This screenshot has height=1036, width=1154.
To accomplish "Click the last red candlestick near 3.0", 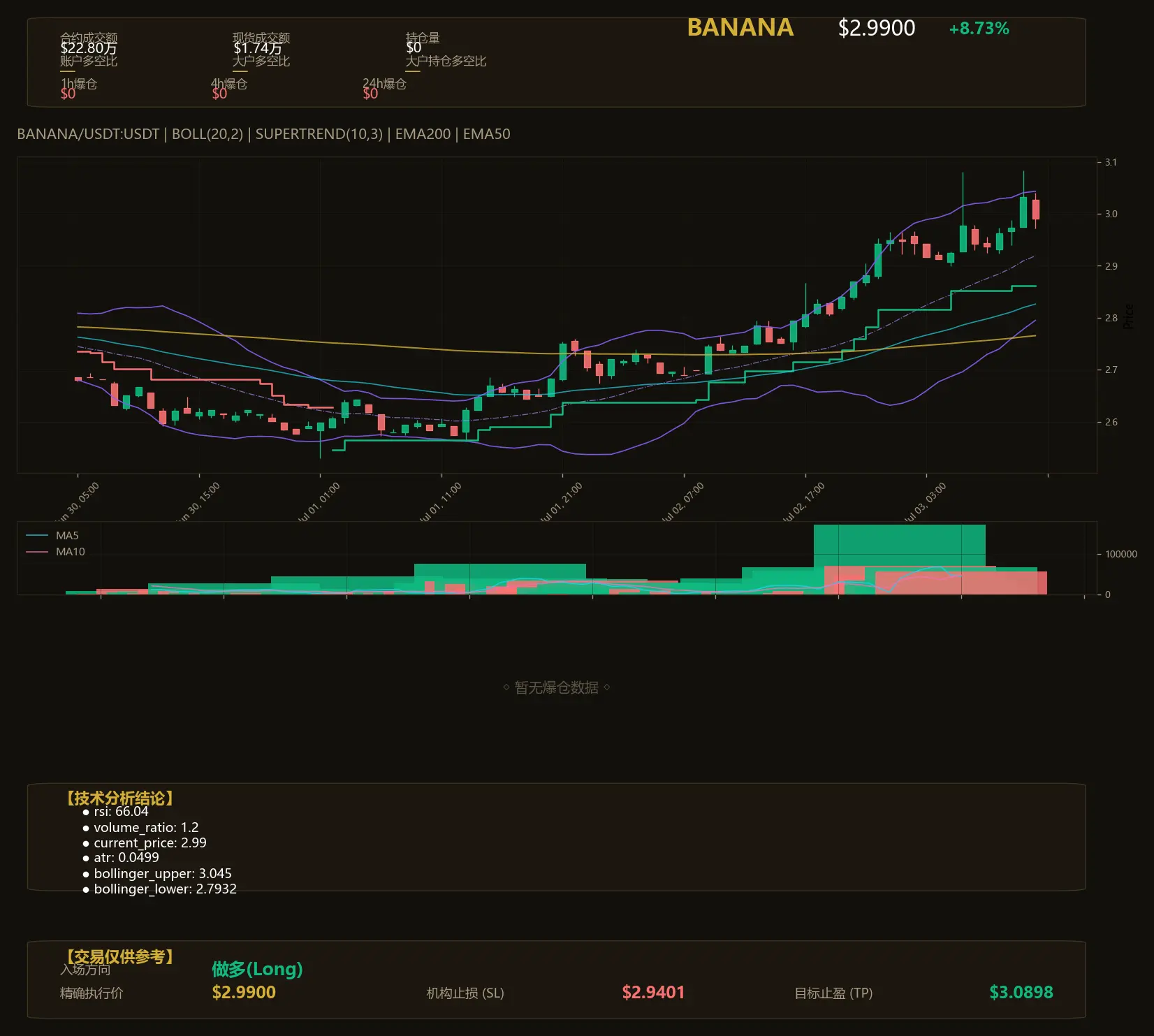I will (x=1035, y=210).
